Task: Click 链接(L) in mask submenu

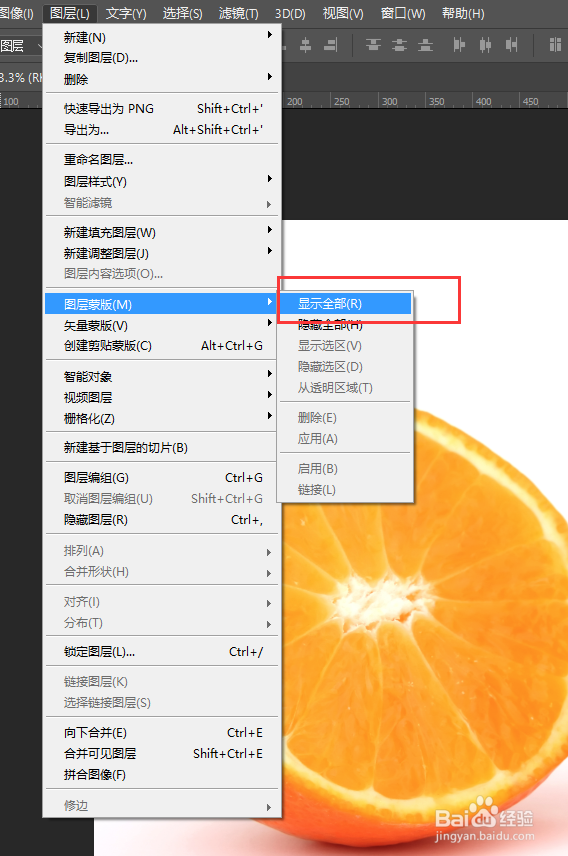Action: tap(345, 490)
